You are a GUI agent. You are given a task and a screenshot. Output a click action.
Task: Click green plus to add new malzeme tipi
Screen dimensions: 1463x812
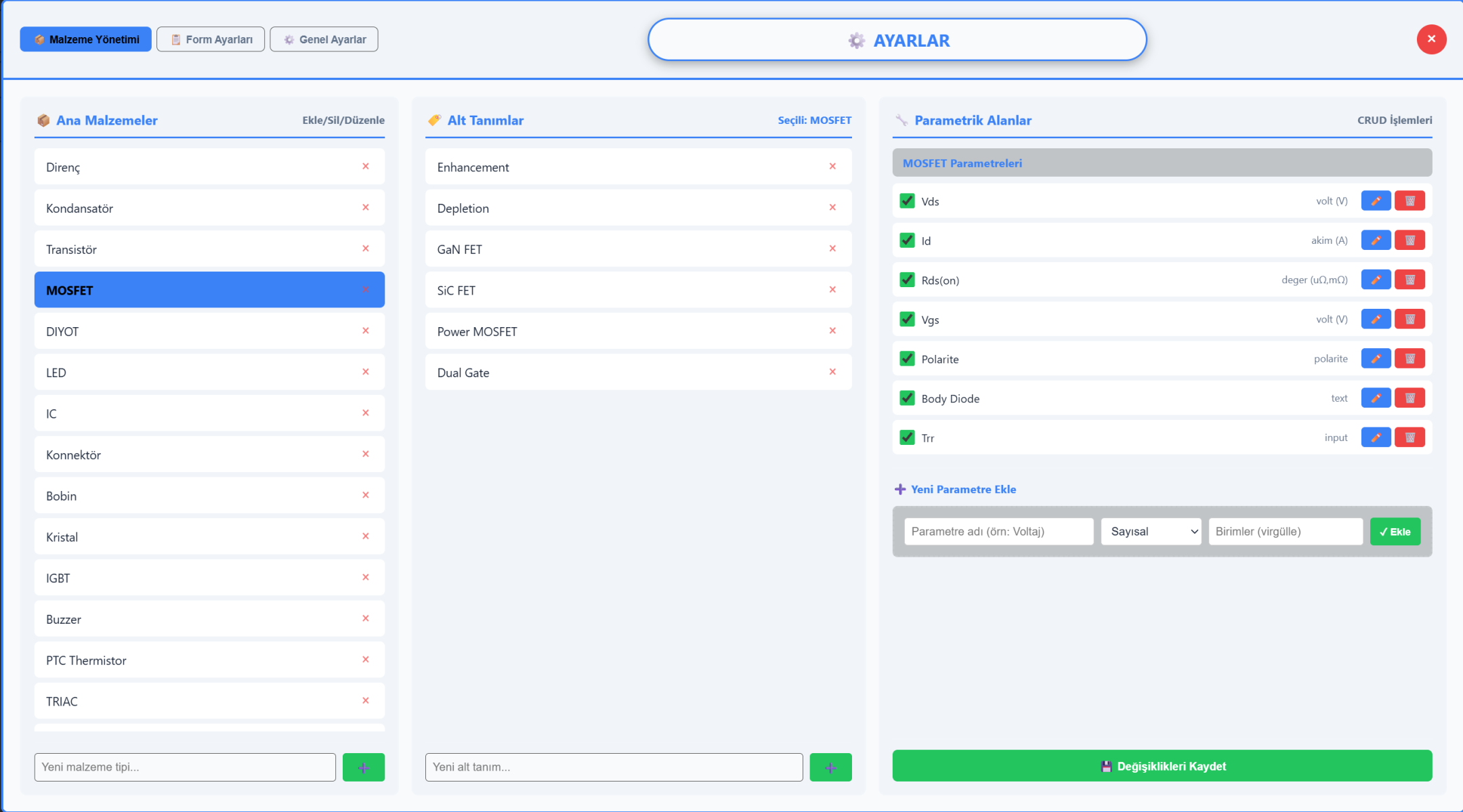[364, 767]
